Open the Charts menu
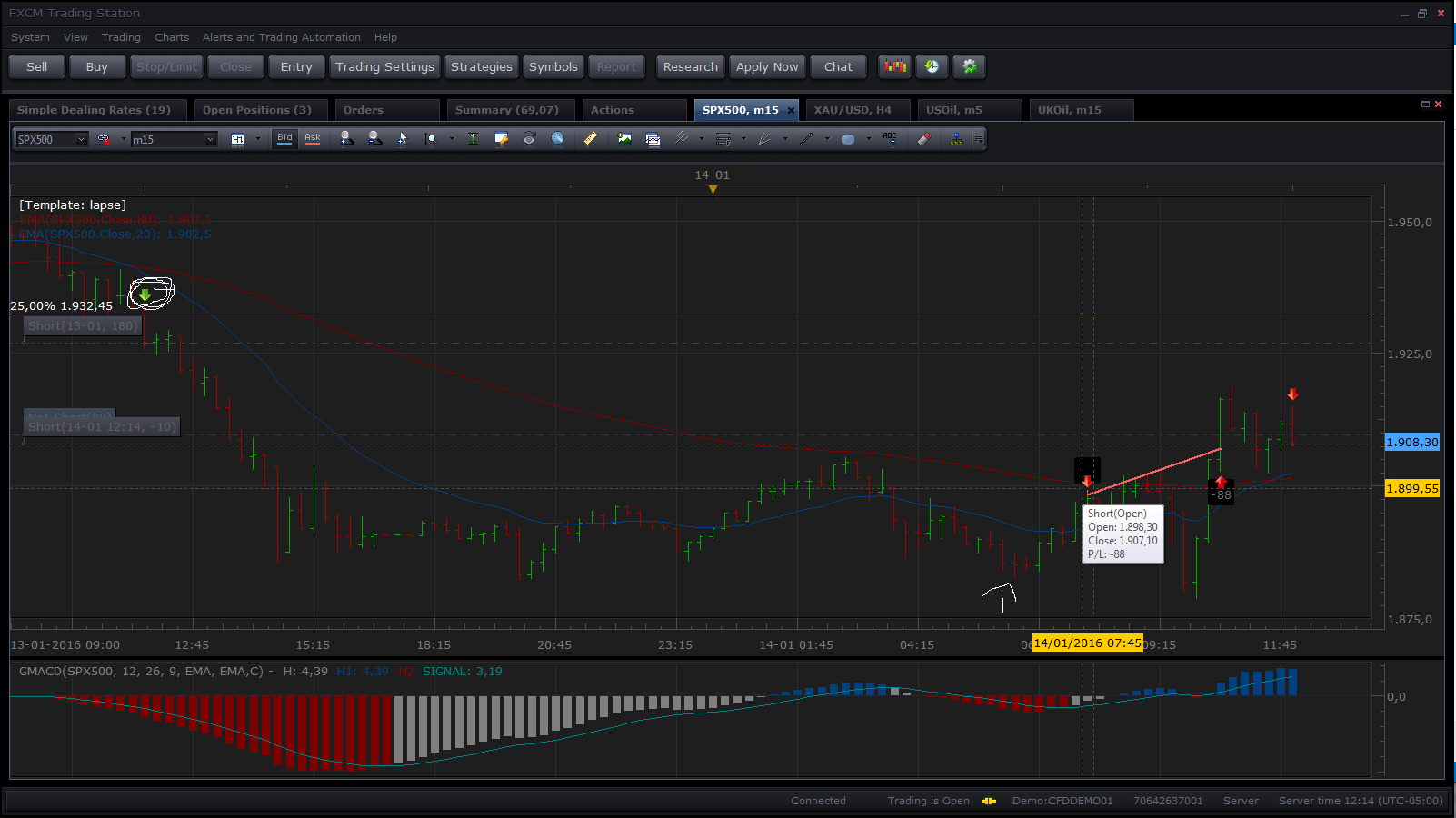1456x818 pixels. (172, 37)
